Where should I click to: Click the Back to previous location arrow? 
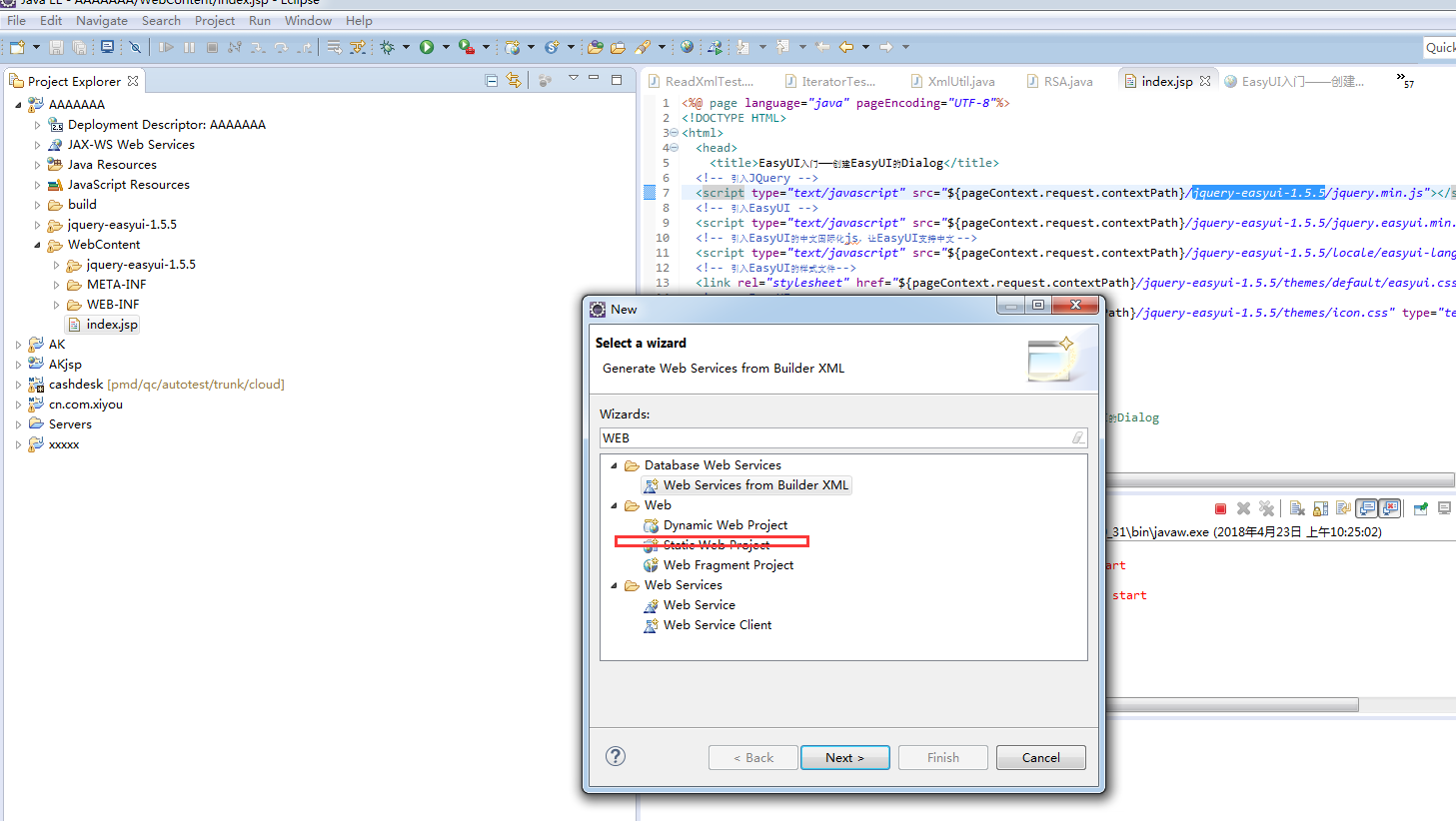pos(846,47)
